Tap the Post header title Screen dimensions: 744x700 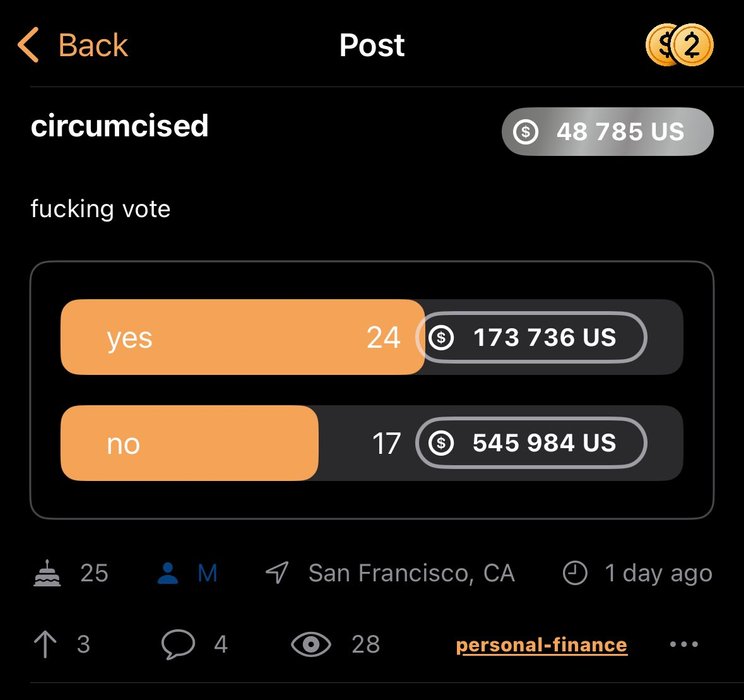[x=372, y=45]
